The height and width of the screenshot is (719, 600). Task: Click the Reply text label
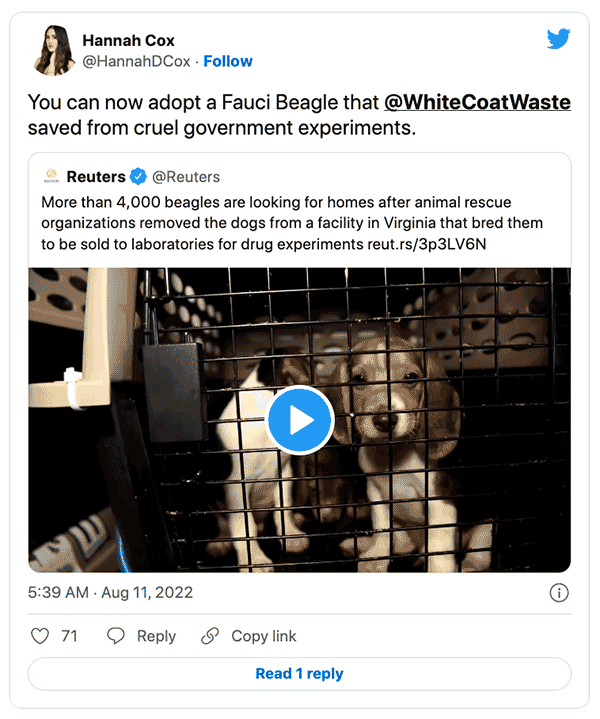click(156, 636)
